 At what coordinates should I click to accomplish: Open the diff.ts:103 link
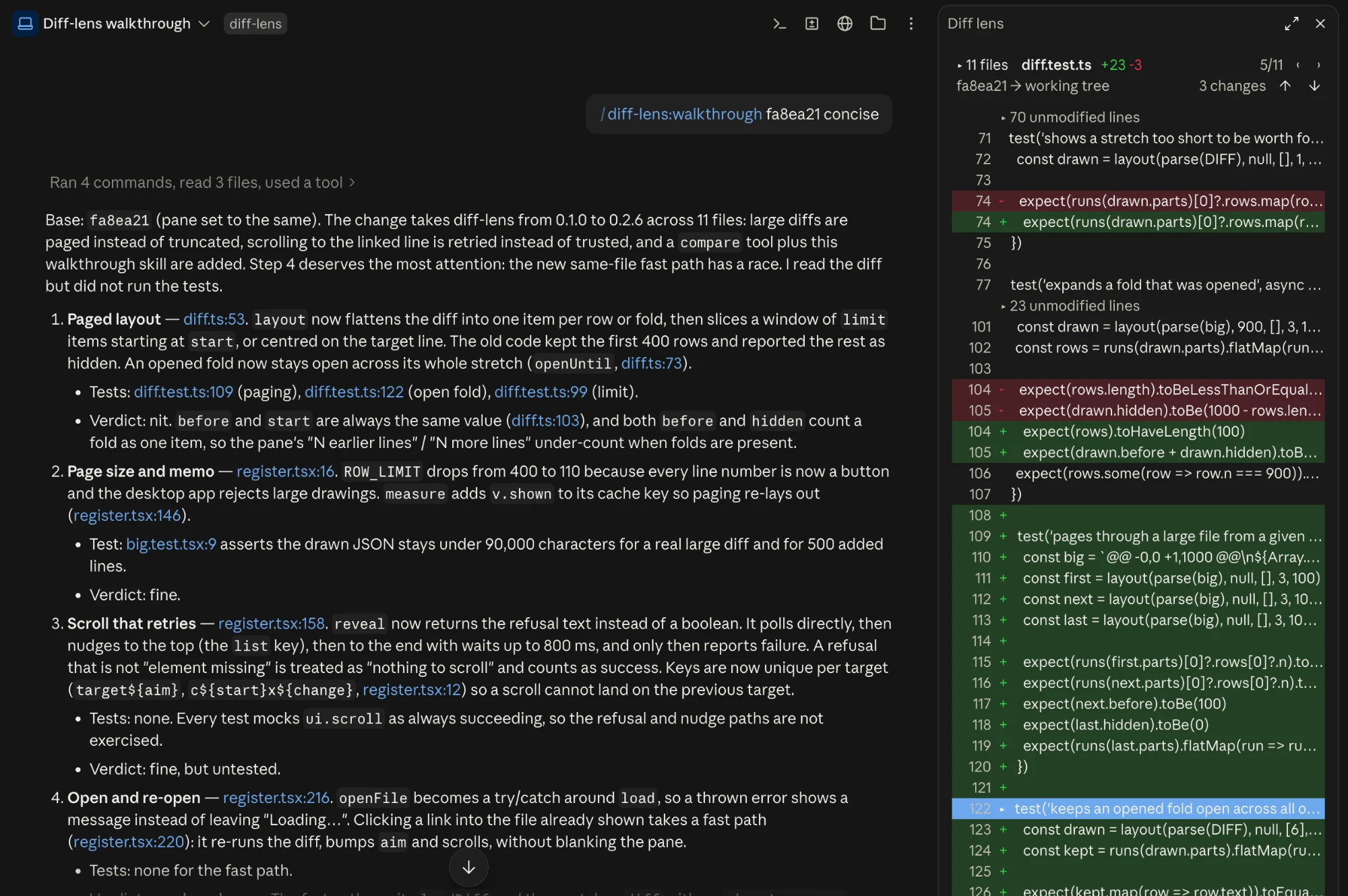coord(545,421)
